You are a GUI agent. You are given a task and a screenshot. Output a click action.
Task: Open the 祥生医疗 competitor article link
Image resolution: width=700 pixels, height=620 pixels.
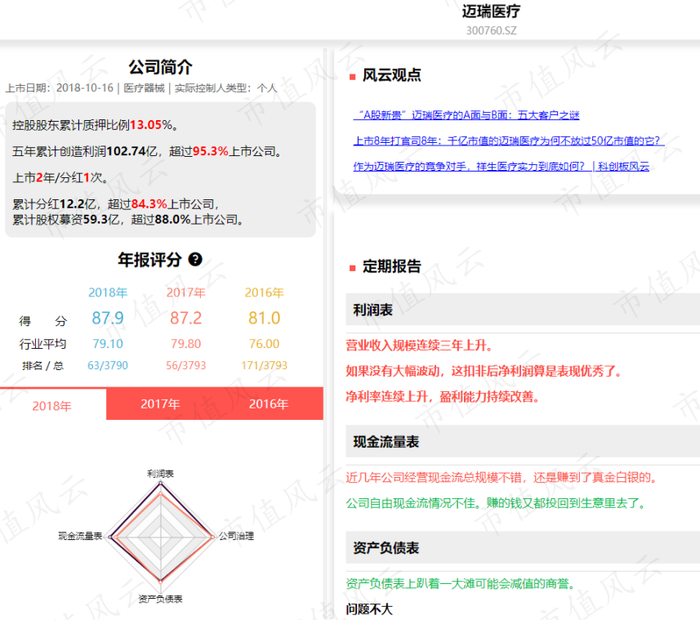pos(501,166)
